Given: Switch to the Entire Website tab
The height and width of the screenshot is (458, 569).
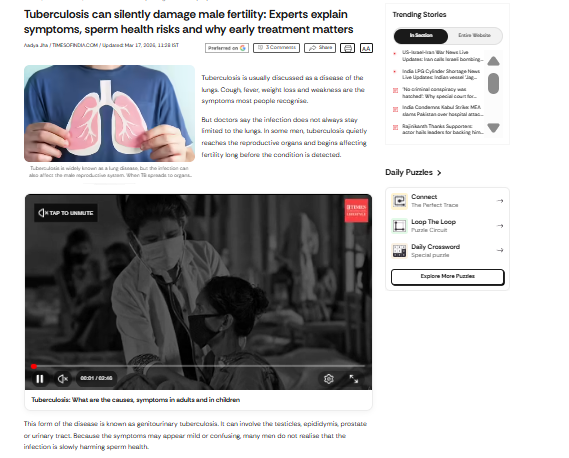Looking at the screenshot, I should [474, 36].
